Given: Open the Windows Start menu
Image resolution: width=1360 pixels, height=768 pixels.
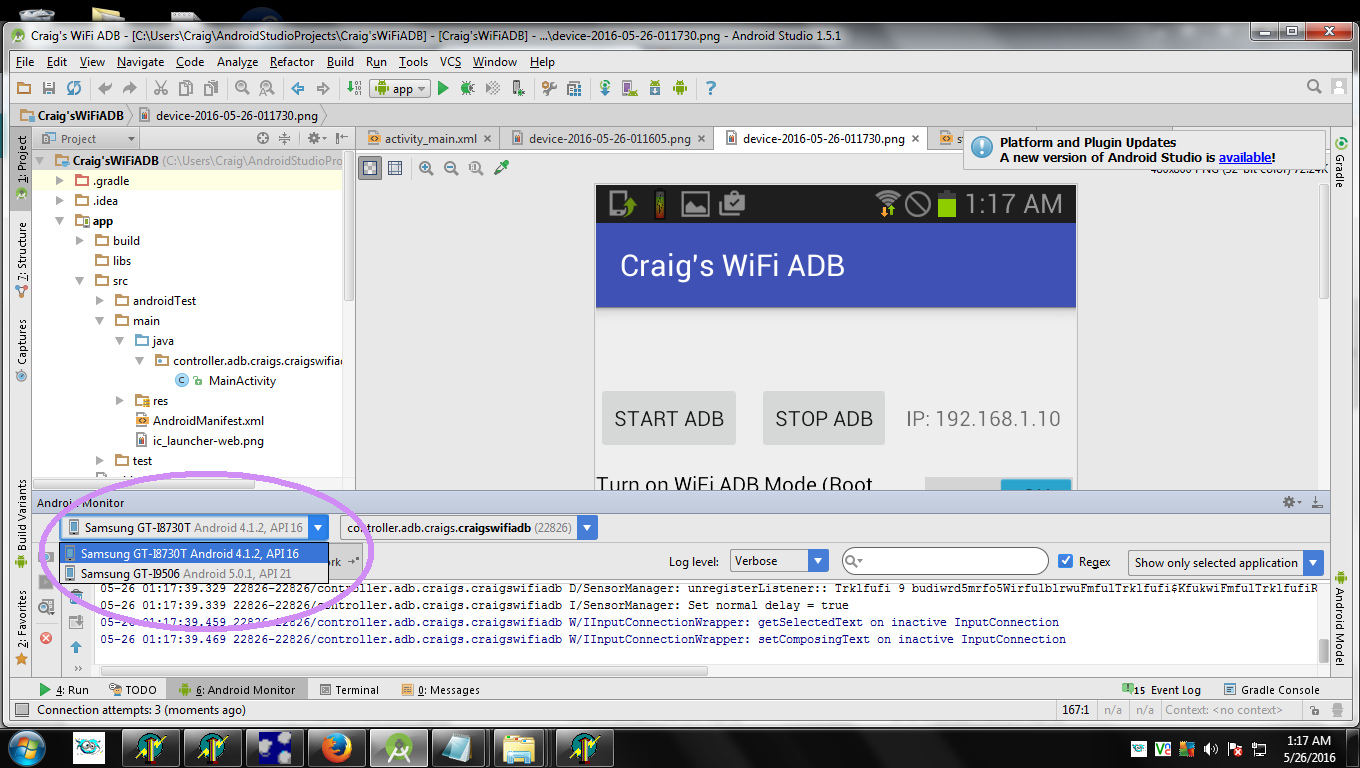Looking at the screenshot, I should 27,746.
